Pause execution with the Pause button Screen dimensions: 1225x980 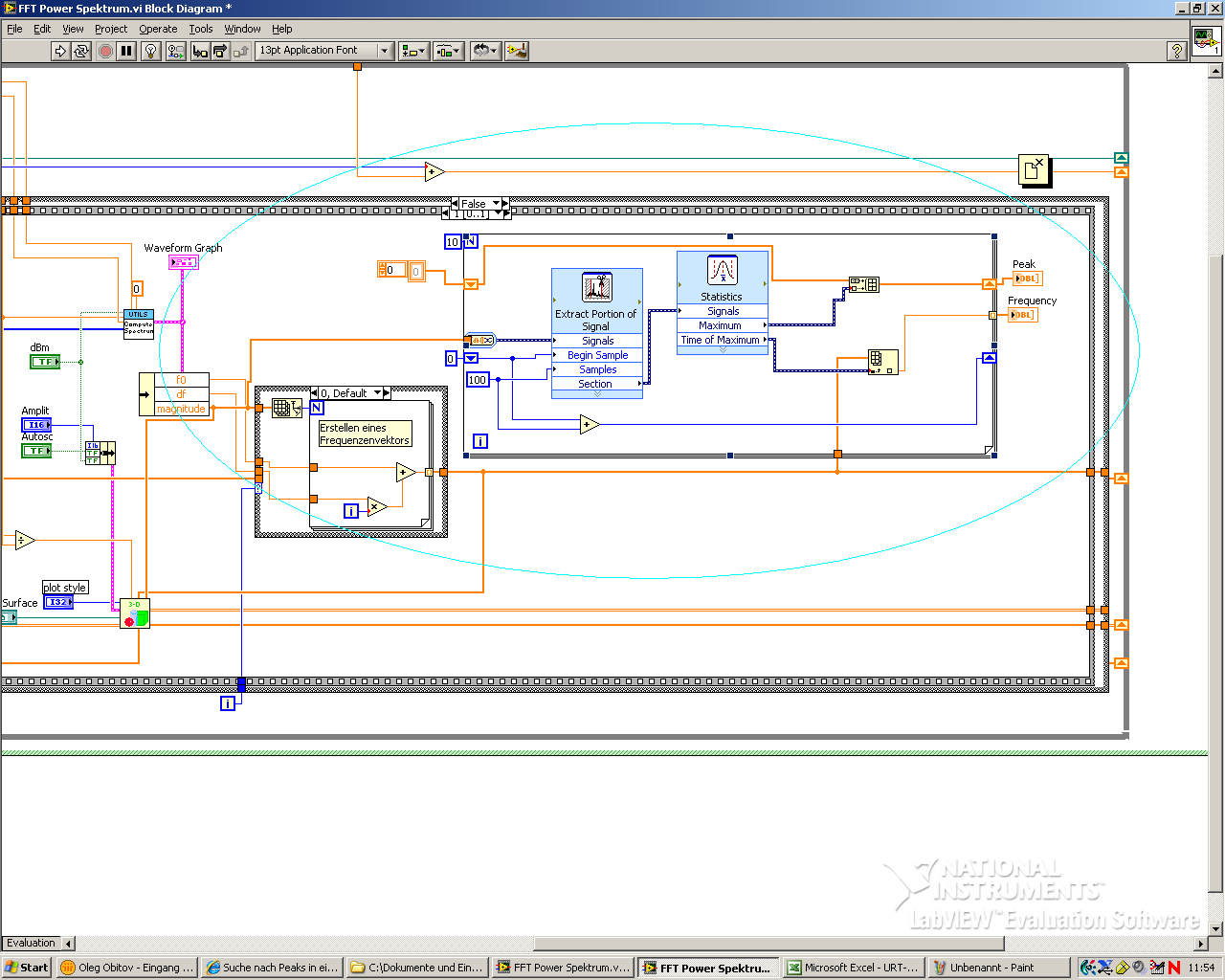126,51
